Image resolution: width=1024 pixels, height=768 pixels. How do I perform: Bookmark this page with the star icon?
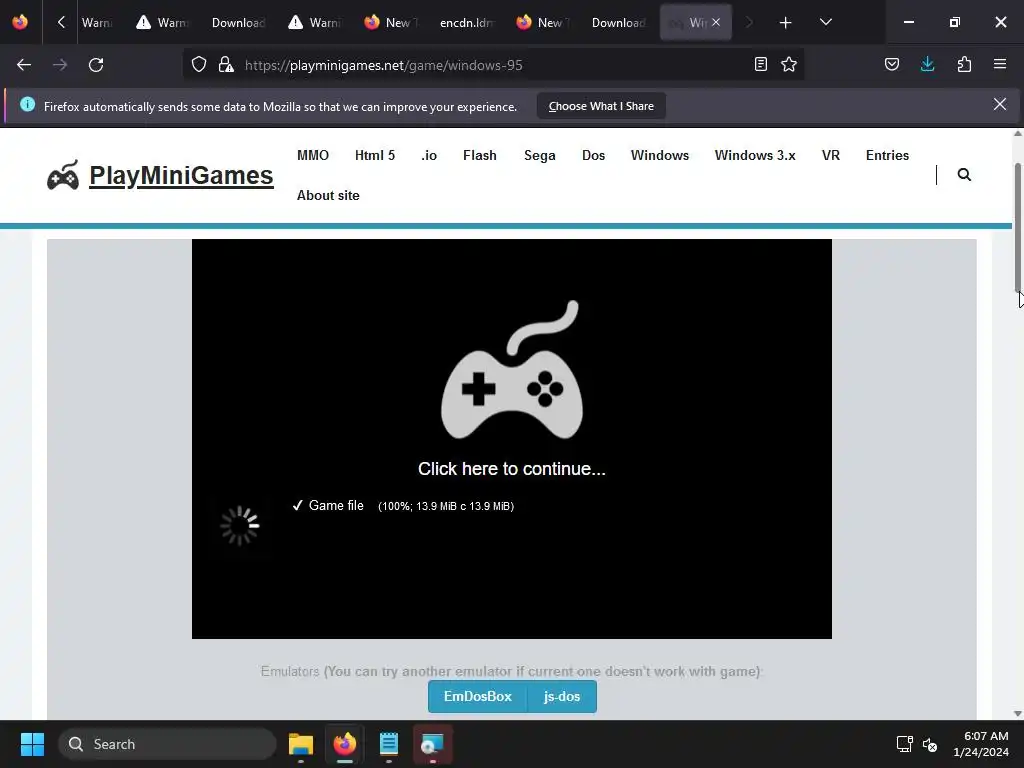coord(789,64)
